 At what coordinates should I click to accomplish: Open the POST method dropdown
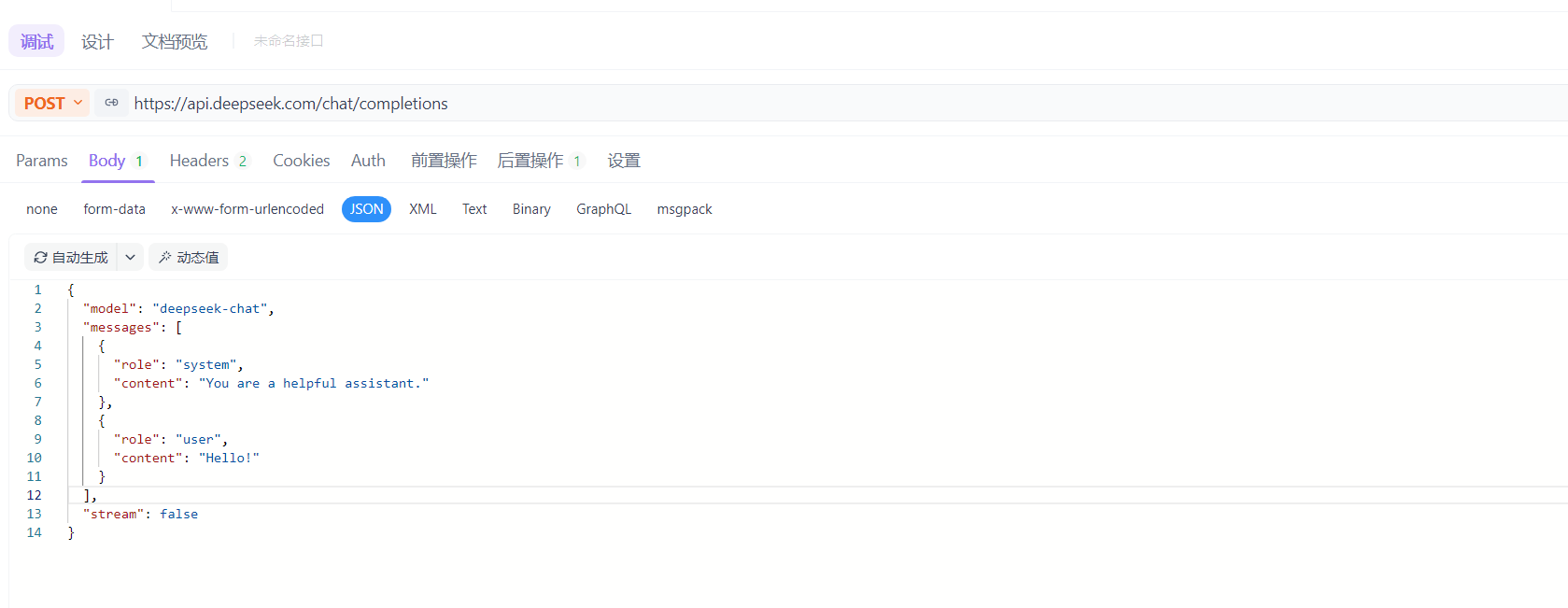52,103
